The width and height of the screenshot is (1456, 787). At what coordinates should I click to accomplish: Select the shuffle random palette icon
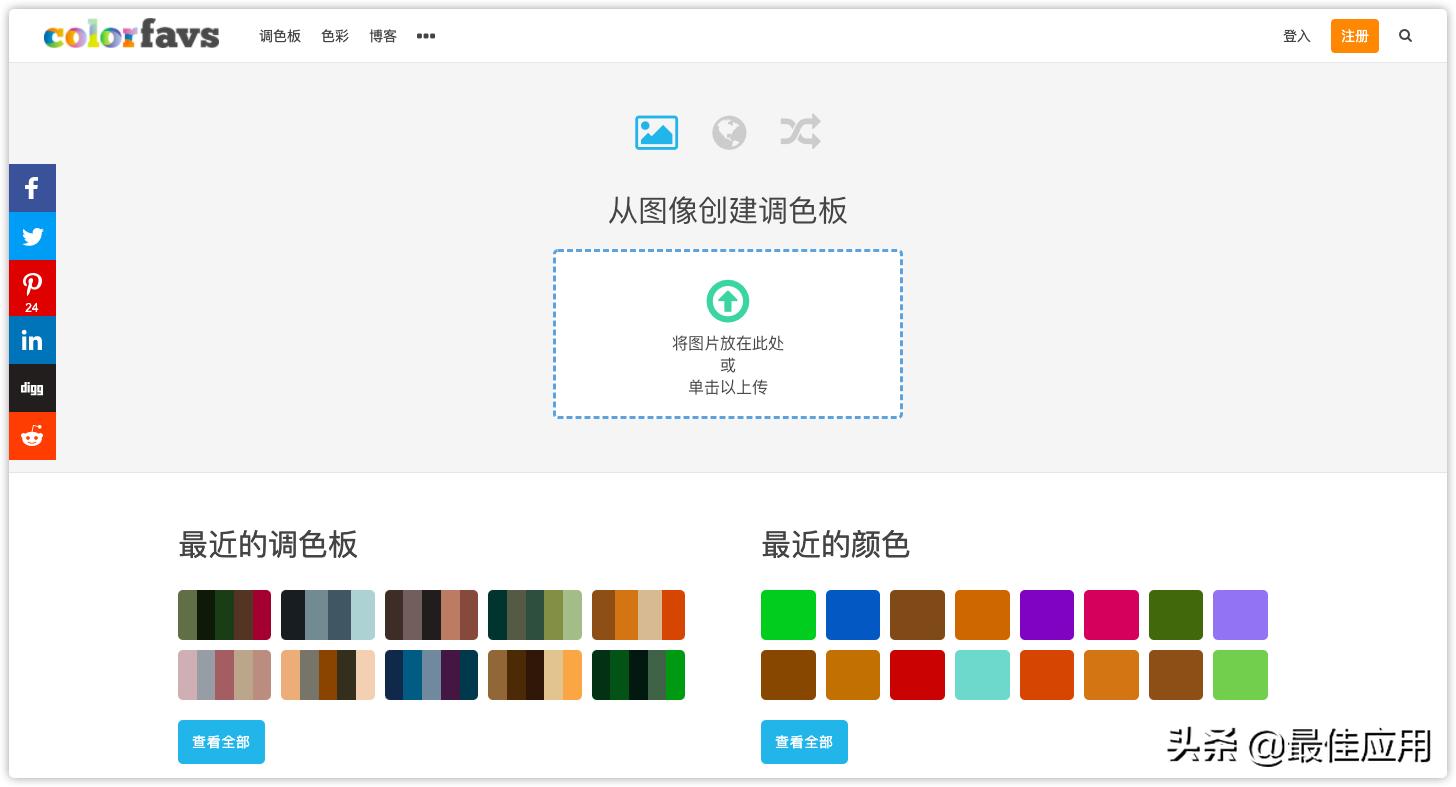pos(799,132)
